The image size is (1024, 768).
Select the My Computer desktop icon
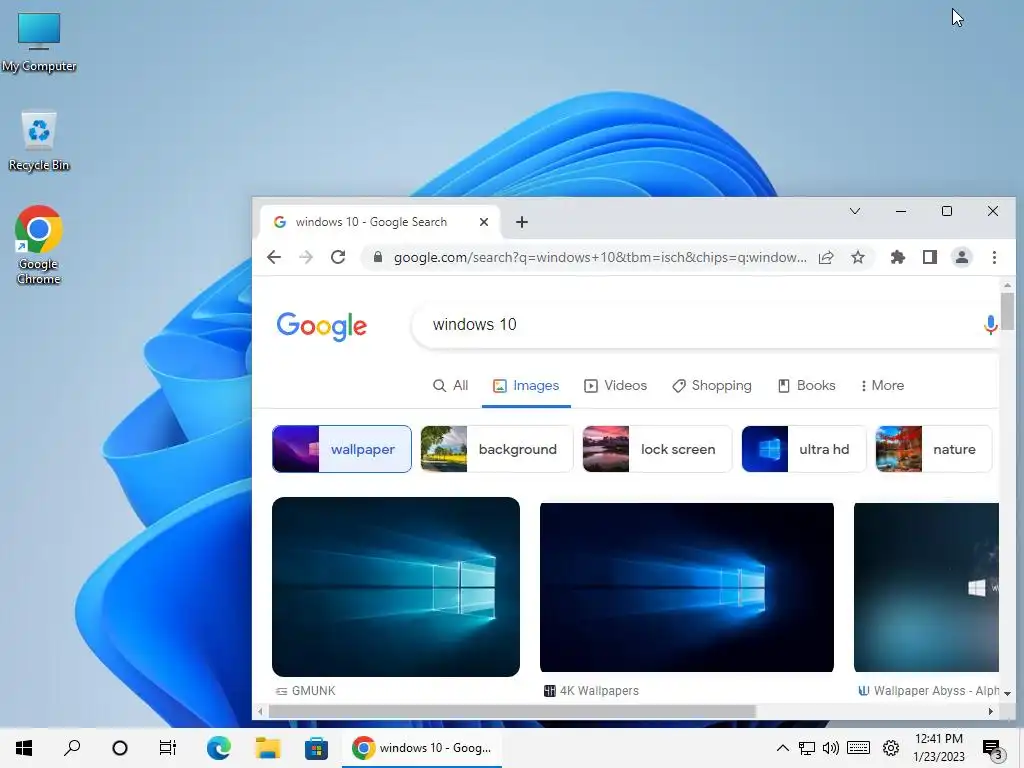[39, 42]
